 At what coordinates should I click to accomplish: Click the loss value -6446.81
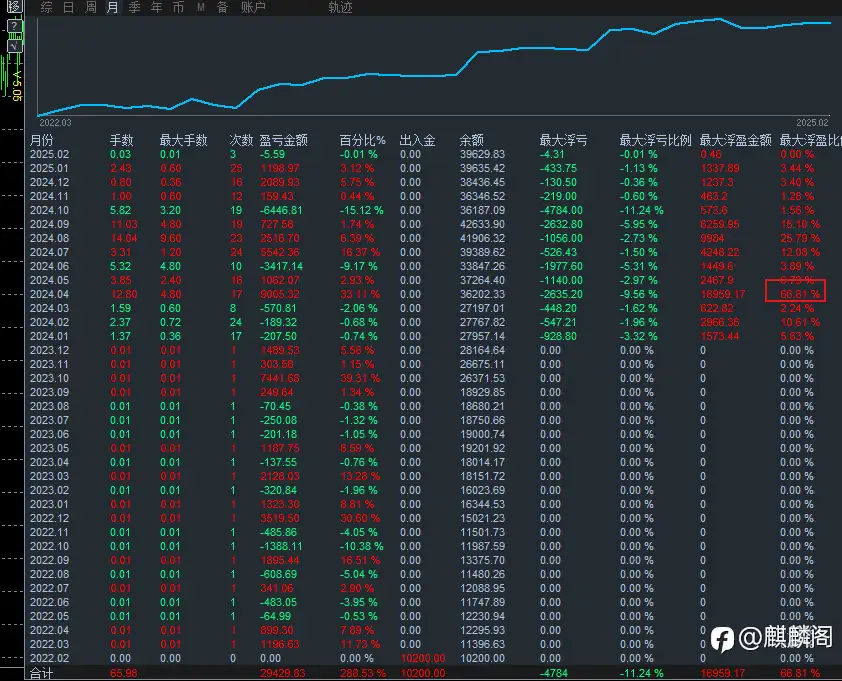tap(281, 210)
